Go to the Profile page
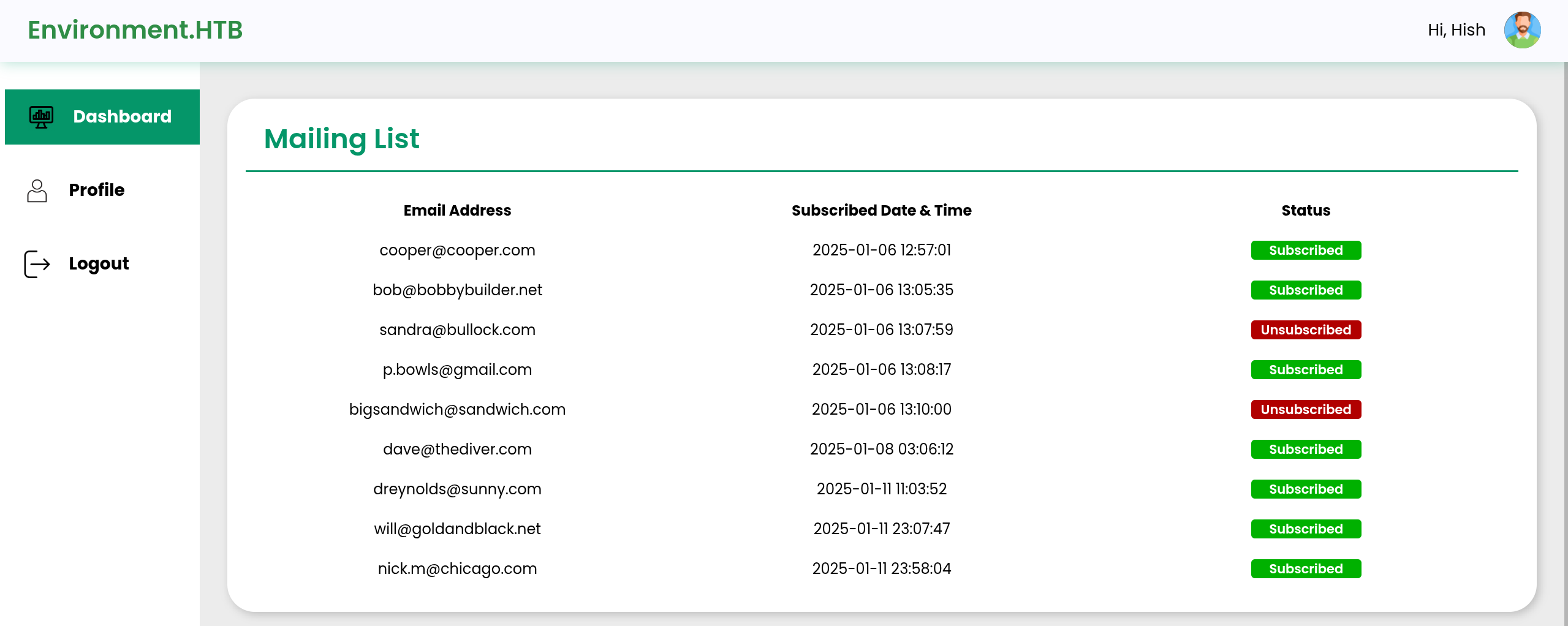Image resolution: width=1568 pixels, height=626 pixels. [x=96, y=190]
